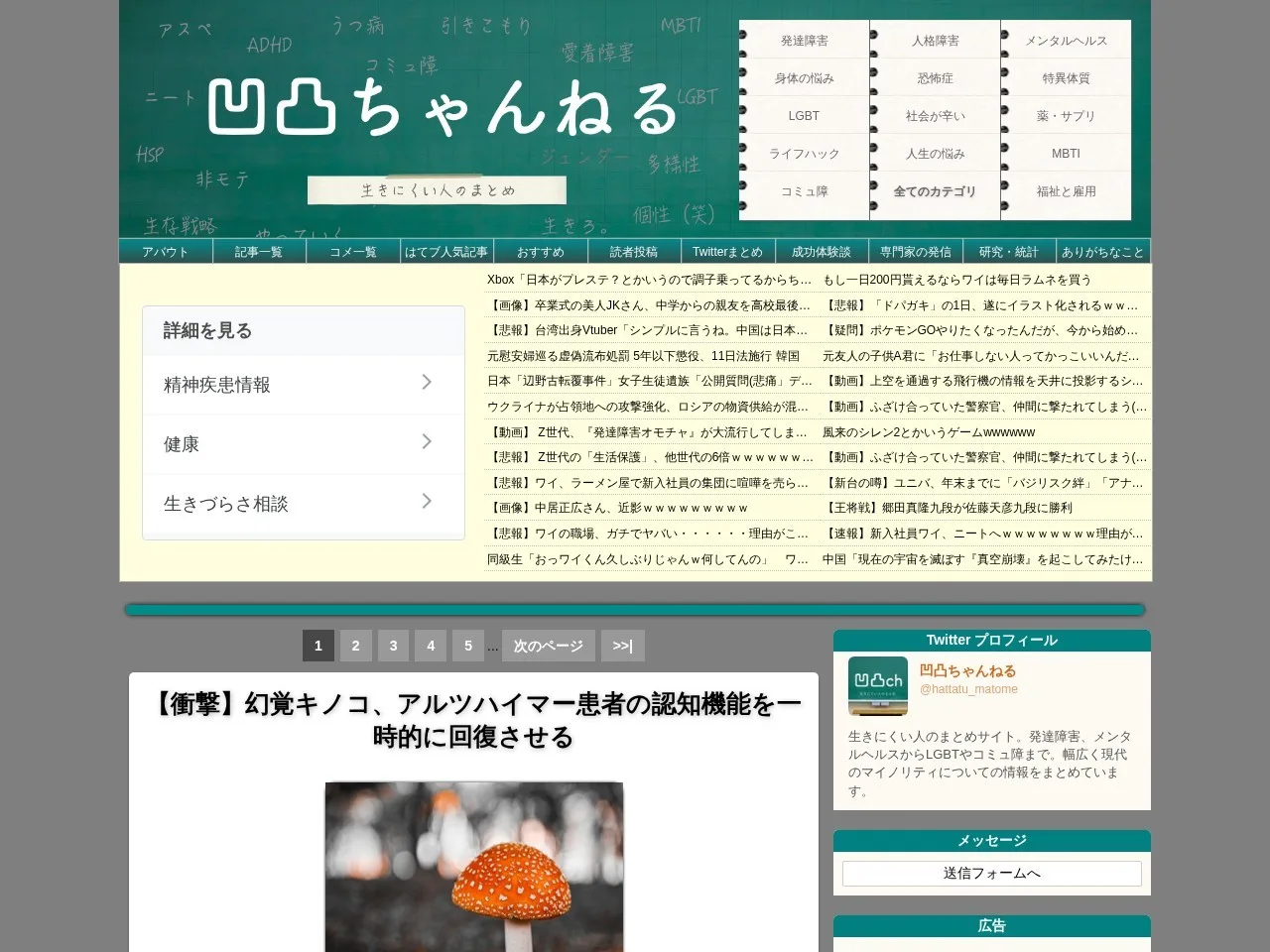This screenshot has width=1270, height=952.
Task: Open the 社会が辛い category
Action: 936,116
